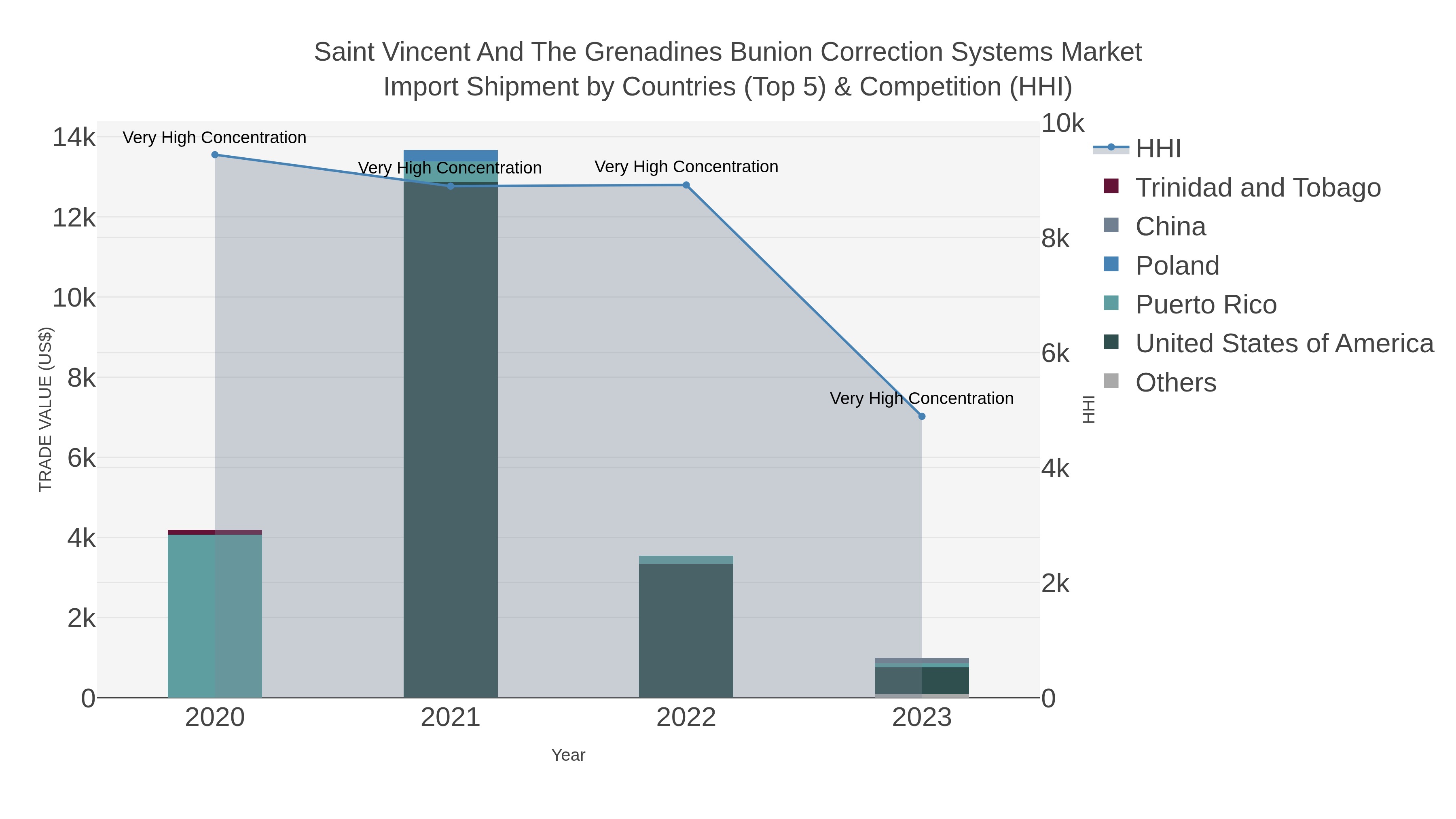
Task: Hide the China series in the legend
Action: [x=1154, y=226]
